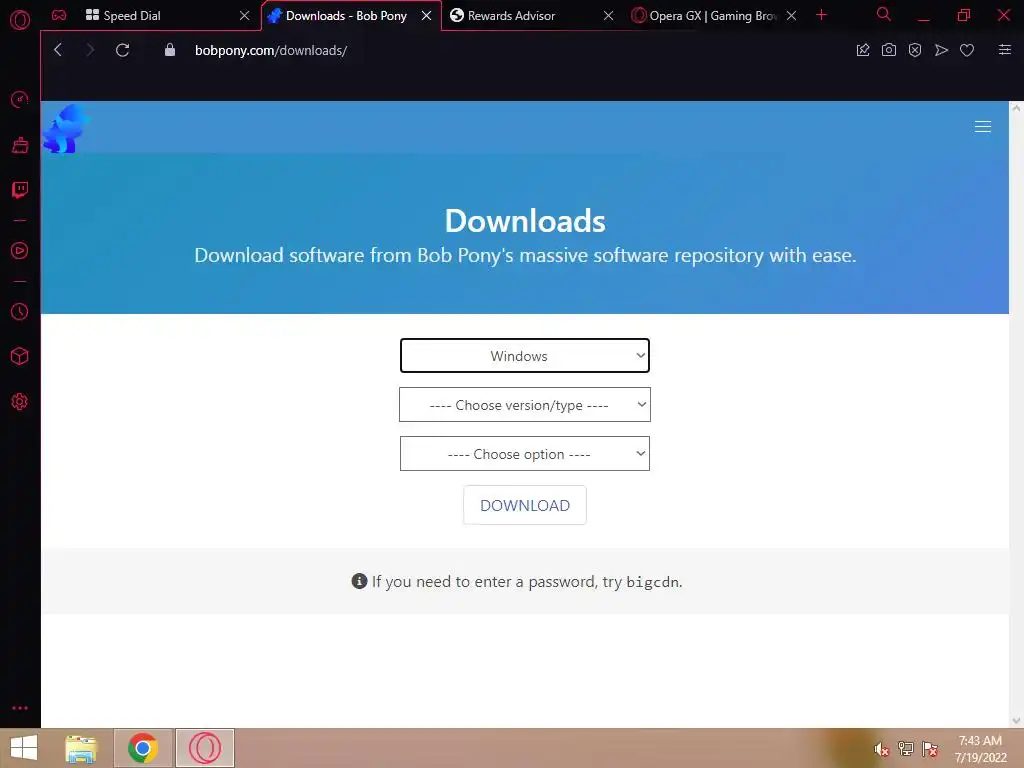Go back to previous page

[58, 50]
